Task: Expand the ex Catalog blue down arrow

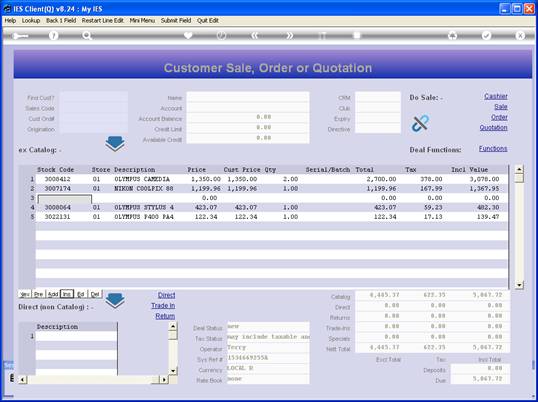Action: pos(115,144)
